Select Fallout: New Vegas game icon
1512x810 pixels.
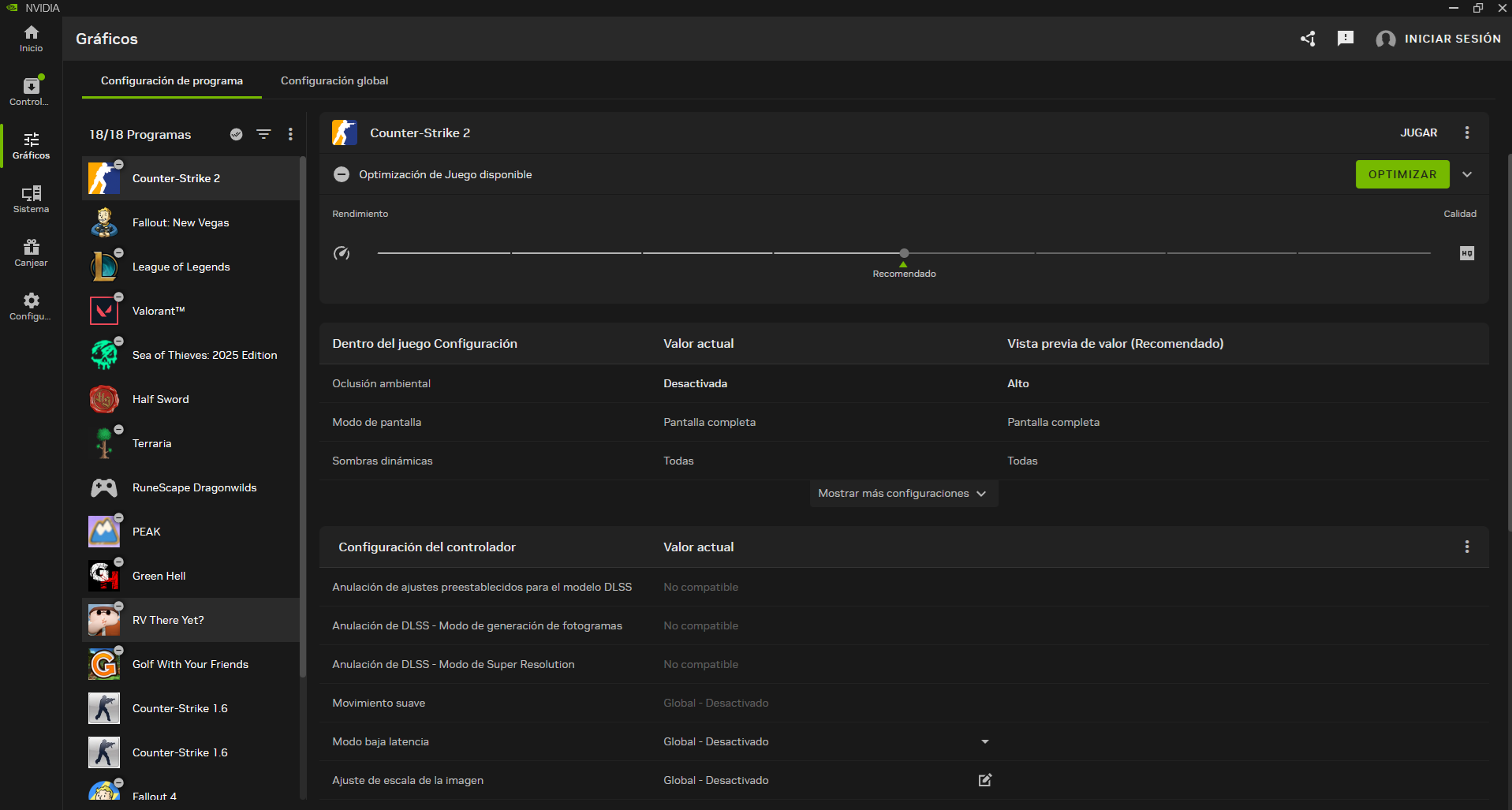[104, 222]
